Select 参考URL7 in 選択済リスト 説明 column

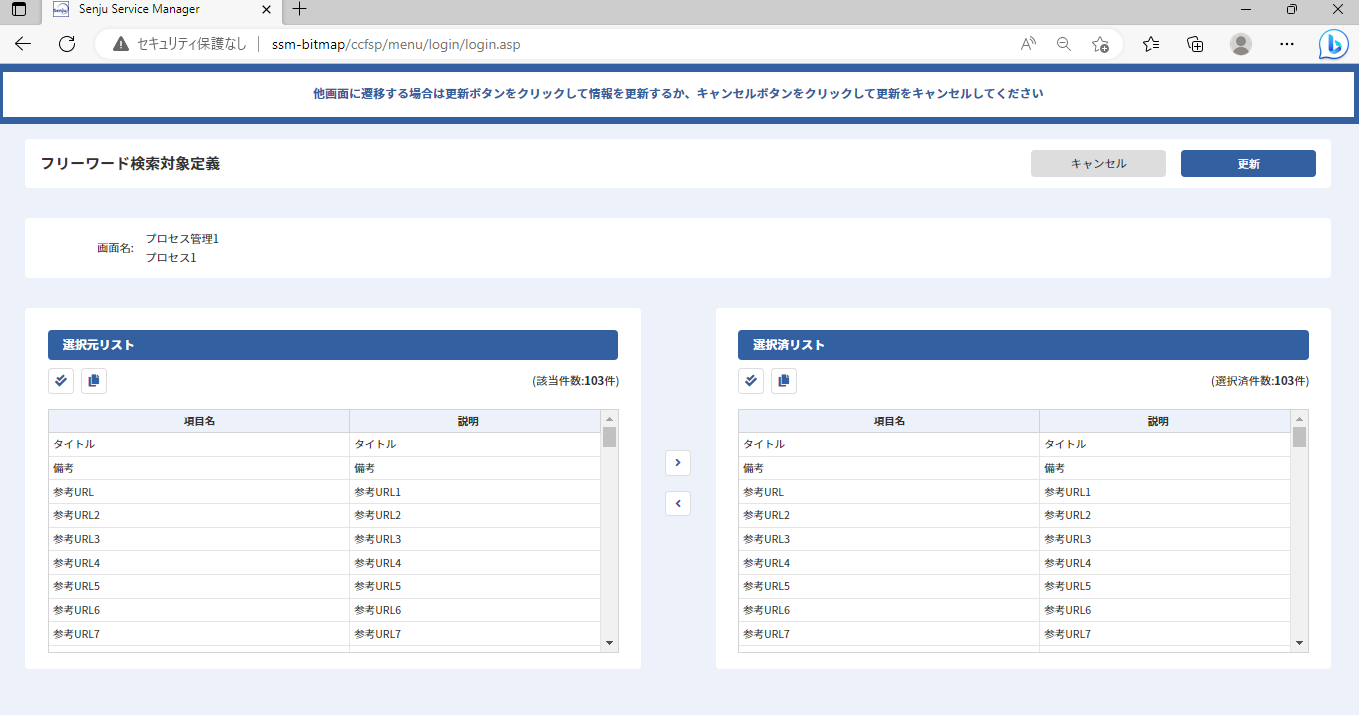1165,634
